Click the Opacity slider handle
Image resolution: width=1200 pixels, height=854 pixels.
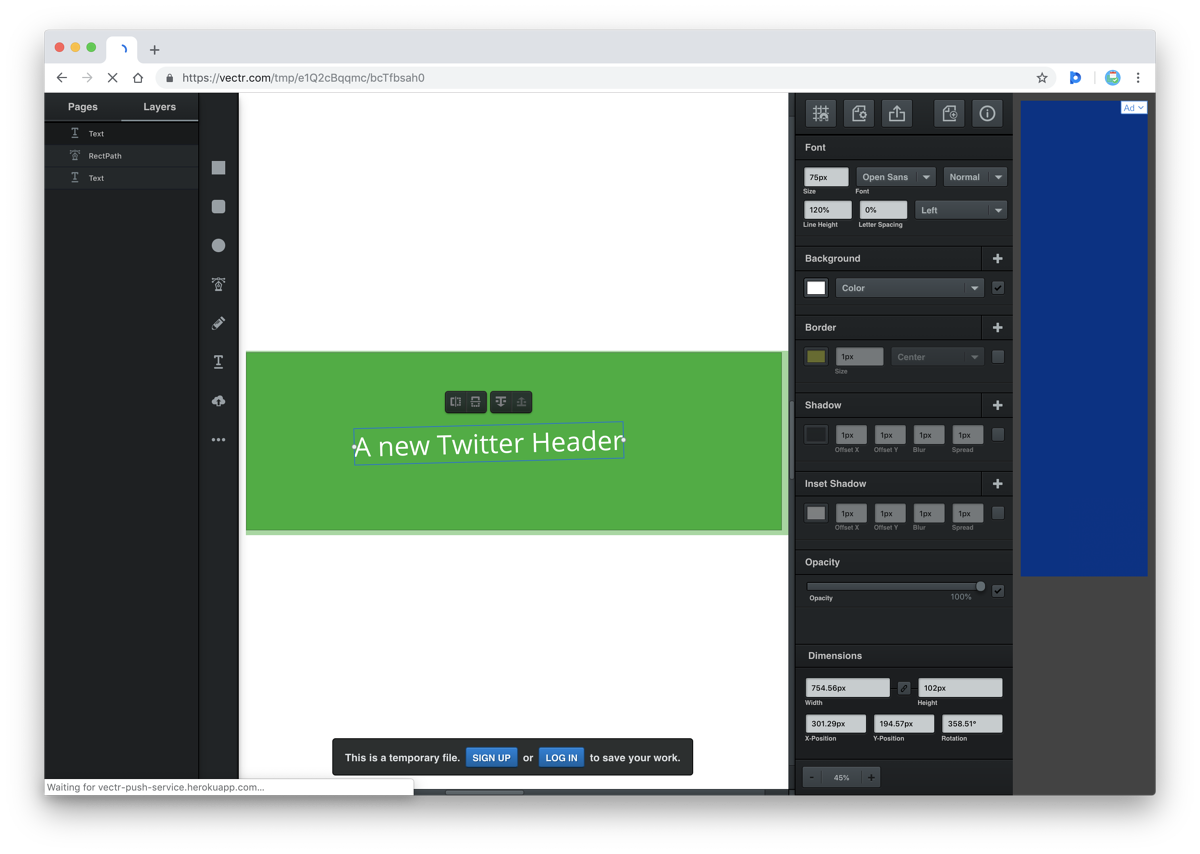981,587
